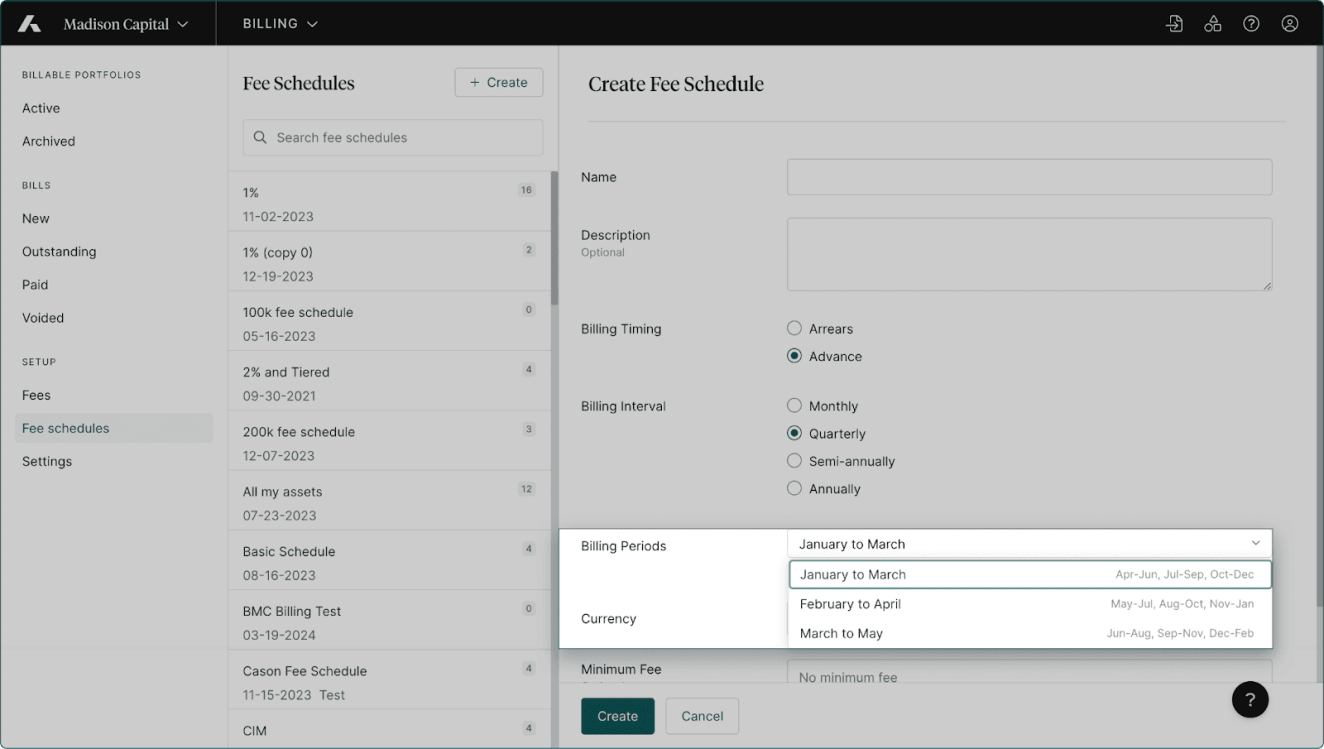Screen dimensions: 1324x749
Task: Open Settings in the Setup section
Action: pyautogui.click(x=47, y=461)
